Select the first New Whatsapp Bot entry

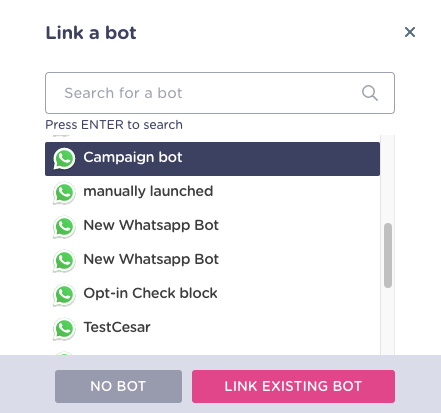(212, 227)
